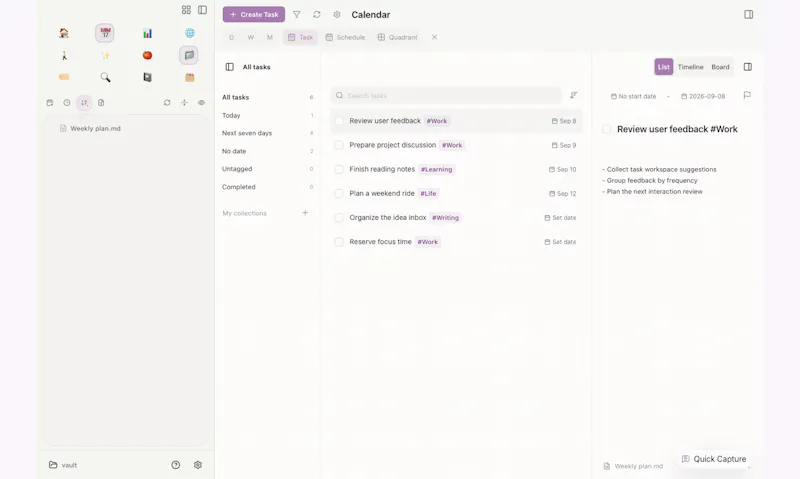The image size is (800, 479).
Task: Select Next seven days filter
Action: click(267, 133)
